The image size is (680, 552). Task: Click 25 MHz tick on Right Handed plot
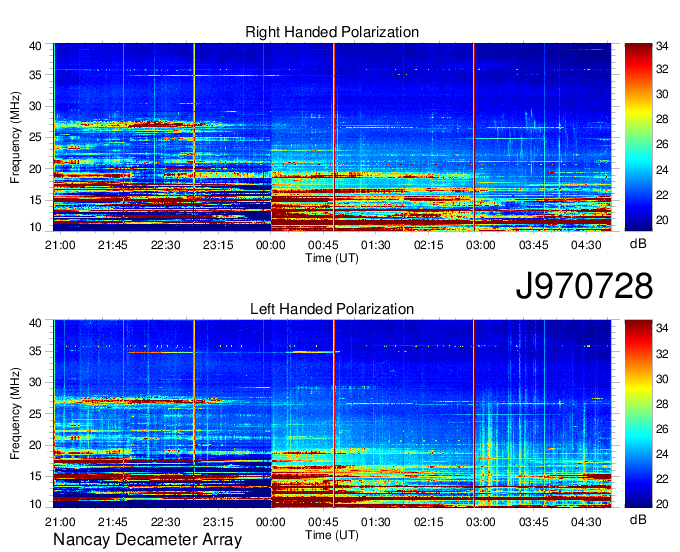point(35,137)
